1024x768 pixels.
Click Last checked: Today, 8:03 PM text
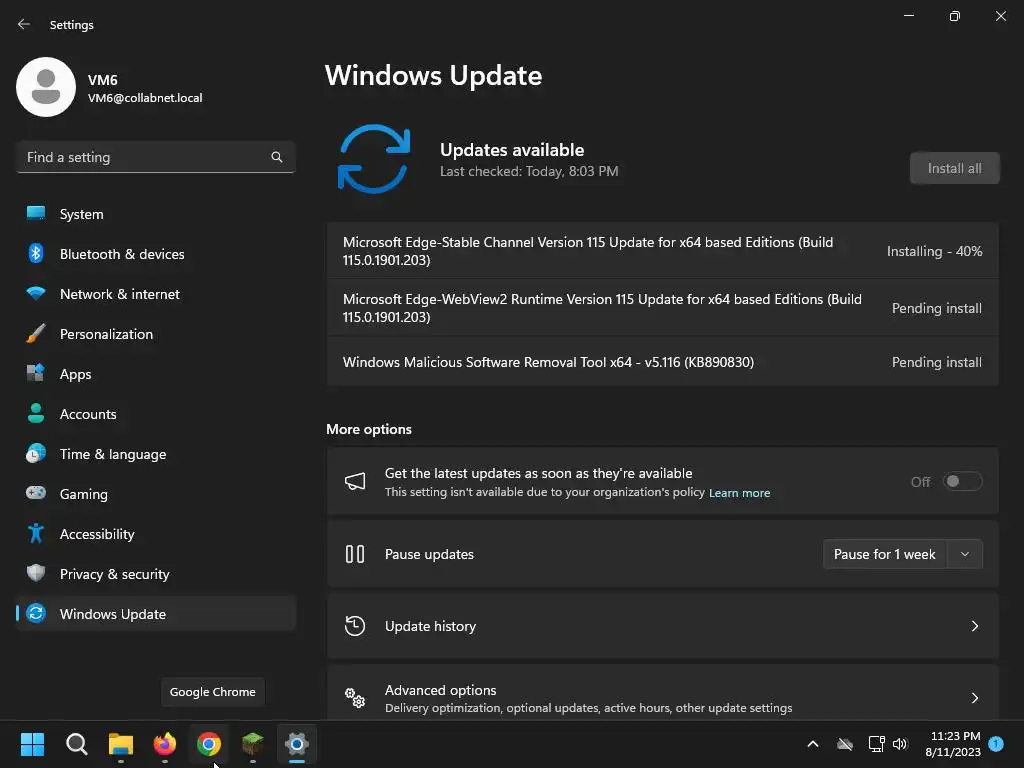pos(529,172)
